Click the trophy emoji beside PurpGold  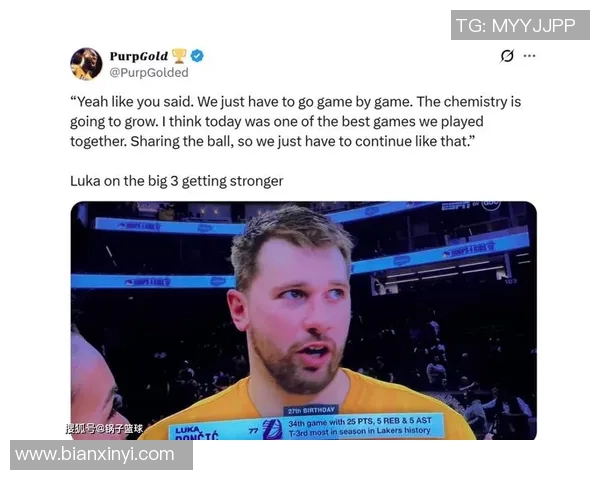pos(179,56)
